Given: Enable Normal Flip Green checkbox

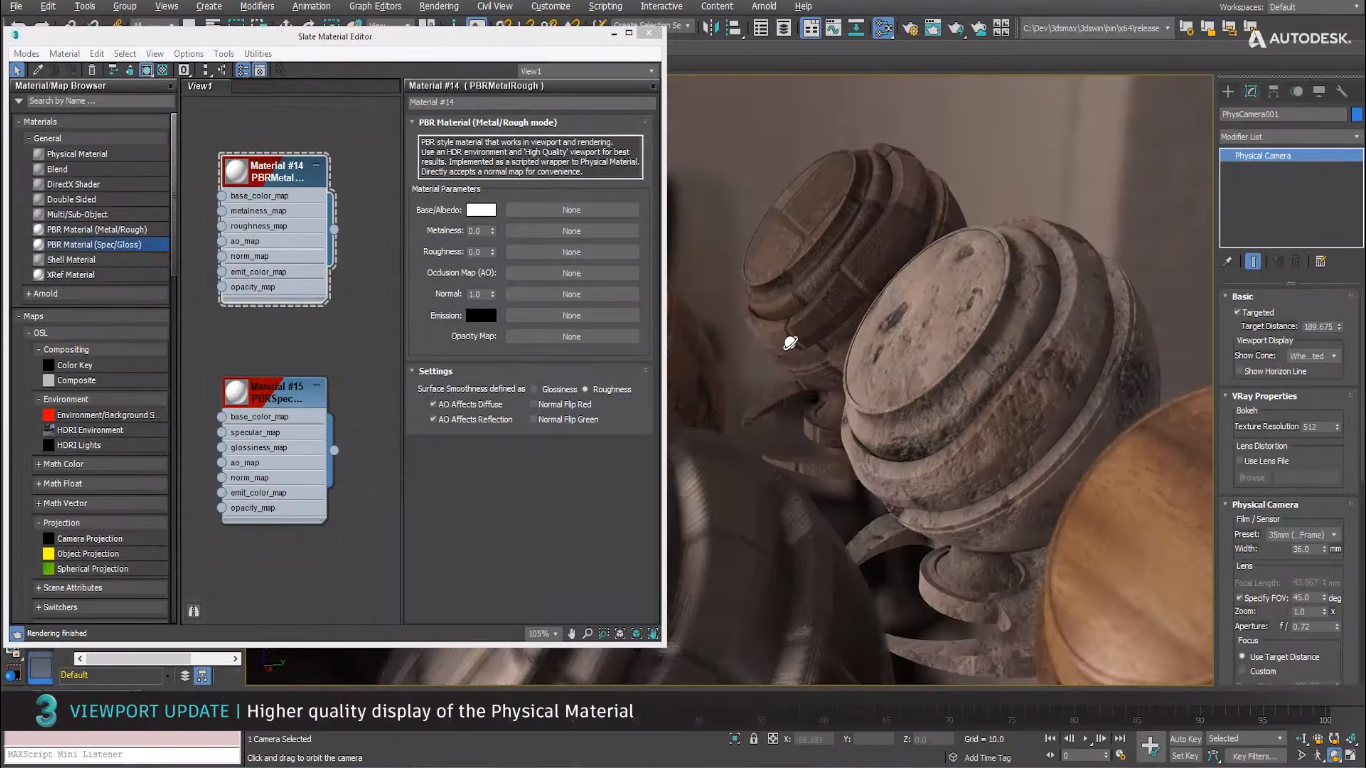Looking at the screenshot, I should (x=533, y=419).
